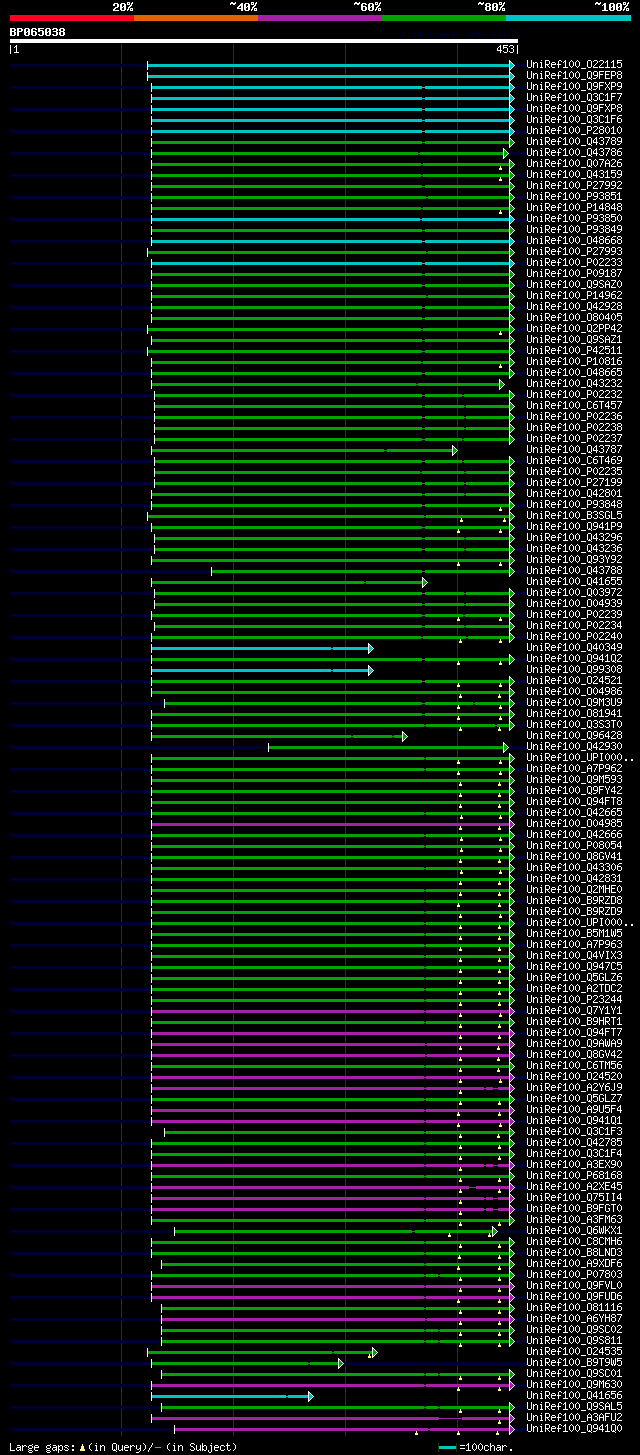Click the orange ~40% identity legend segment
The height and width of the screenshot is (1455, 640).
coord(196,17)
